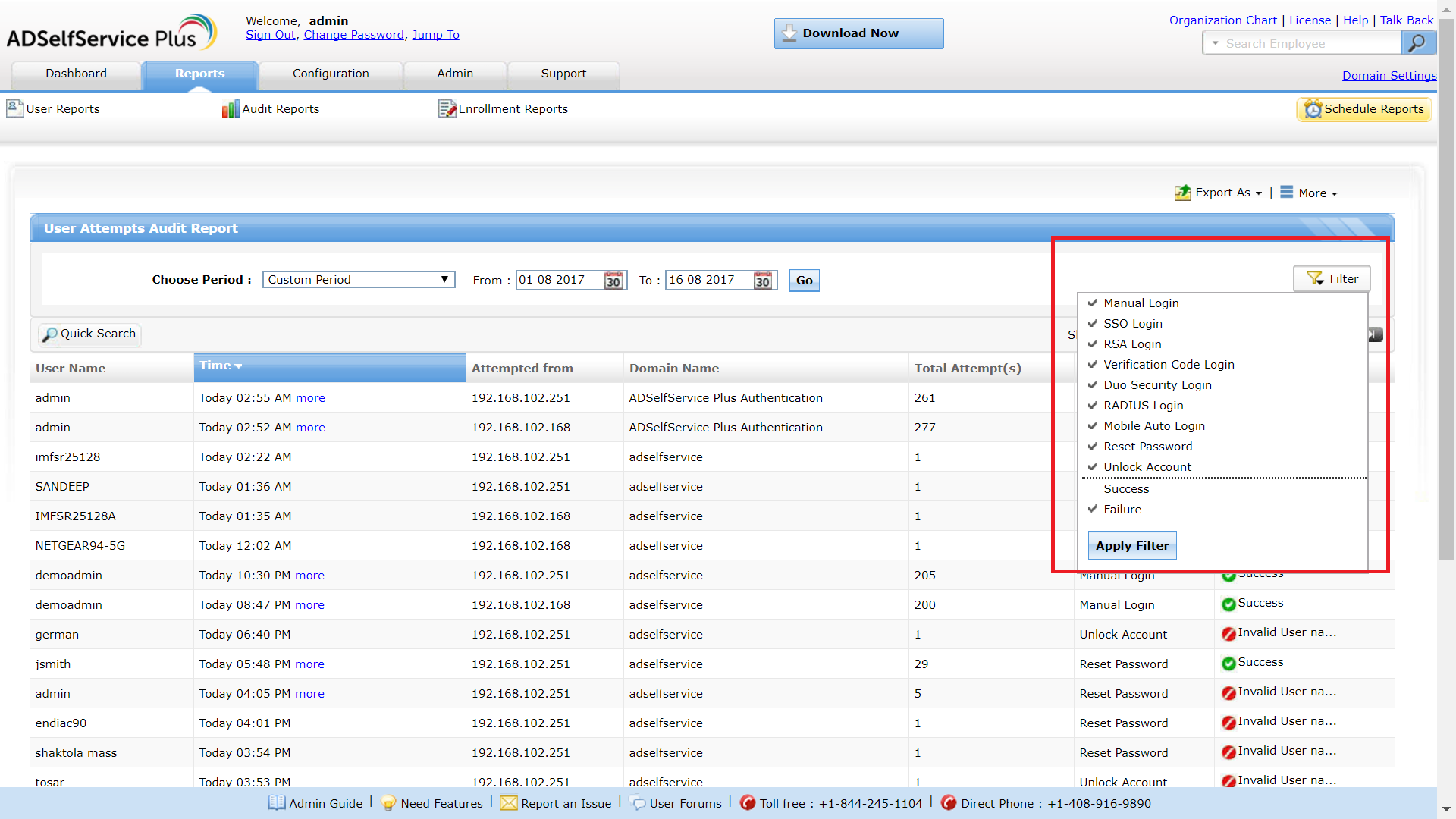
Task: Uncheck the SSO Login filter option
Action: (1132, 324)
